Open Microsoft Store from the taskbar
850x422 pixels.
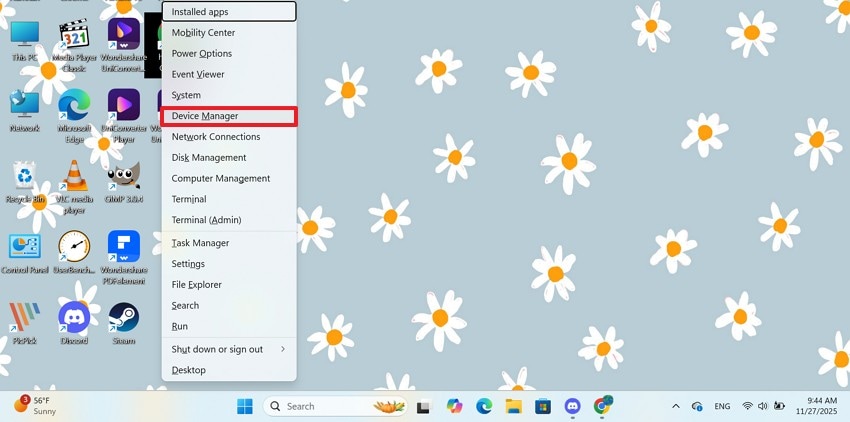point(543,406)
